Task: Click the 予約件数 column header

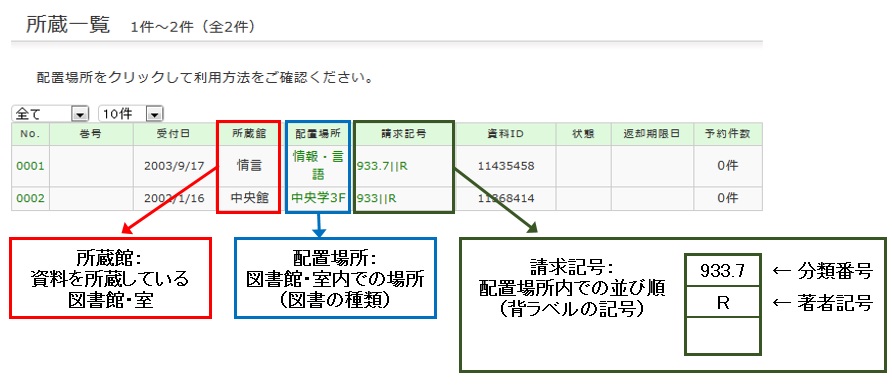Action: (728, 134)
